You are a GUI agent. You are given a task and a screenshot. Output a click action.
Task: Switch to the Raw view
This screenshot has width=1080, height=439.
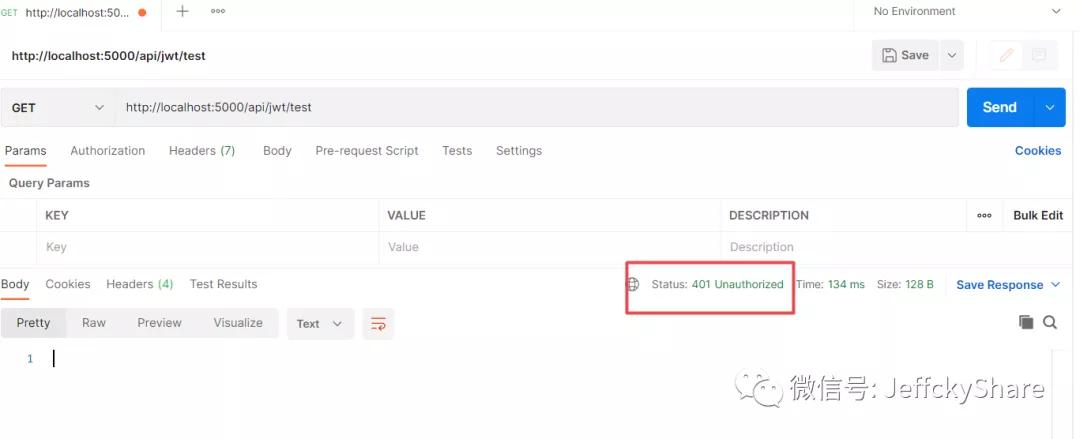click(94, 323)
